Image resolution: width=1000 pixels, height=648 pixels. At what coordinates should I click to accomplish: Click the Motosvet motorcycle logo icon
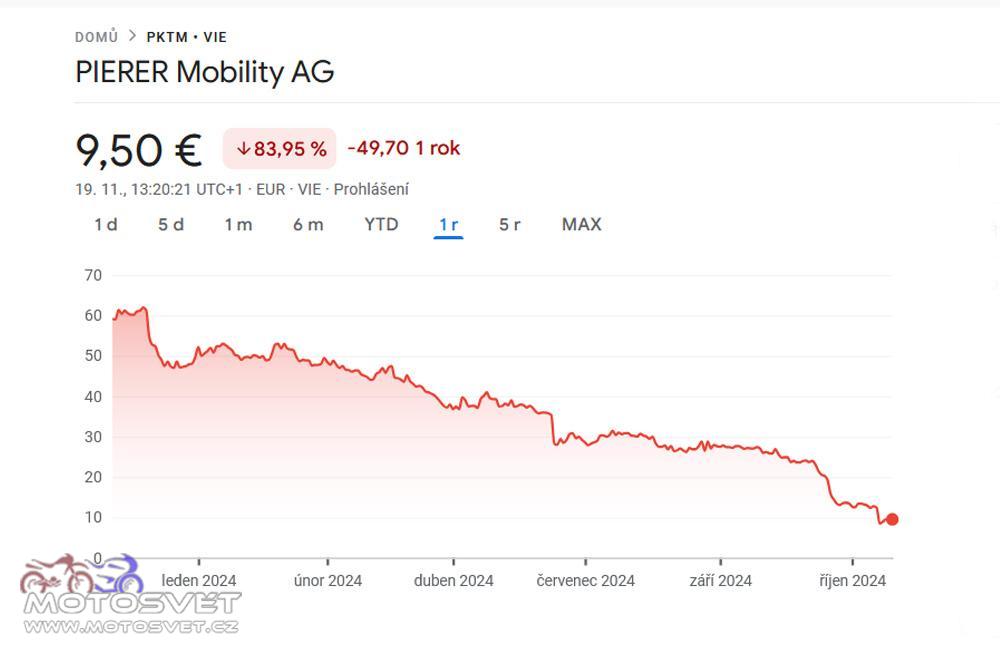[x=82, y=573]
